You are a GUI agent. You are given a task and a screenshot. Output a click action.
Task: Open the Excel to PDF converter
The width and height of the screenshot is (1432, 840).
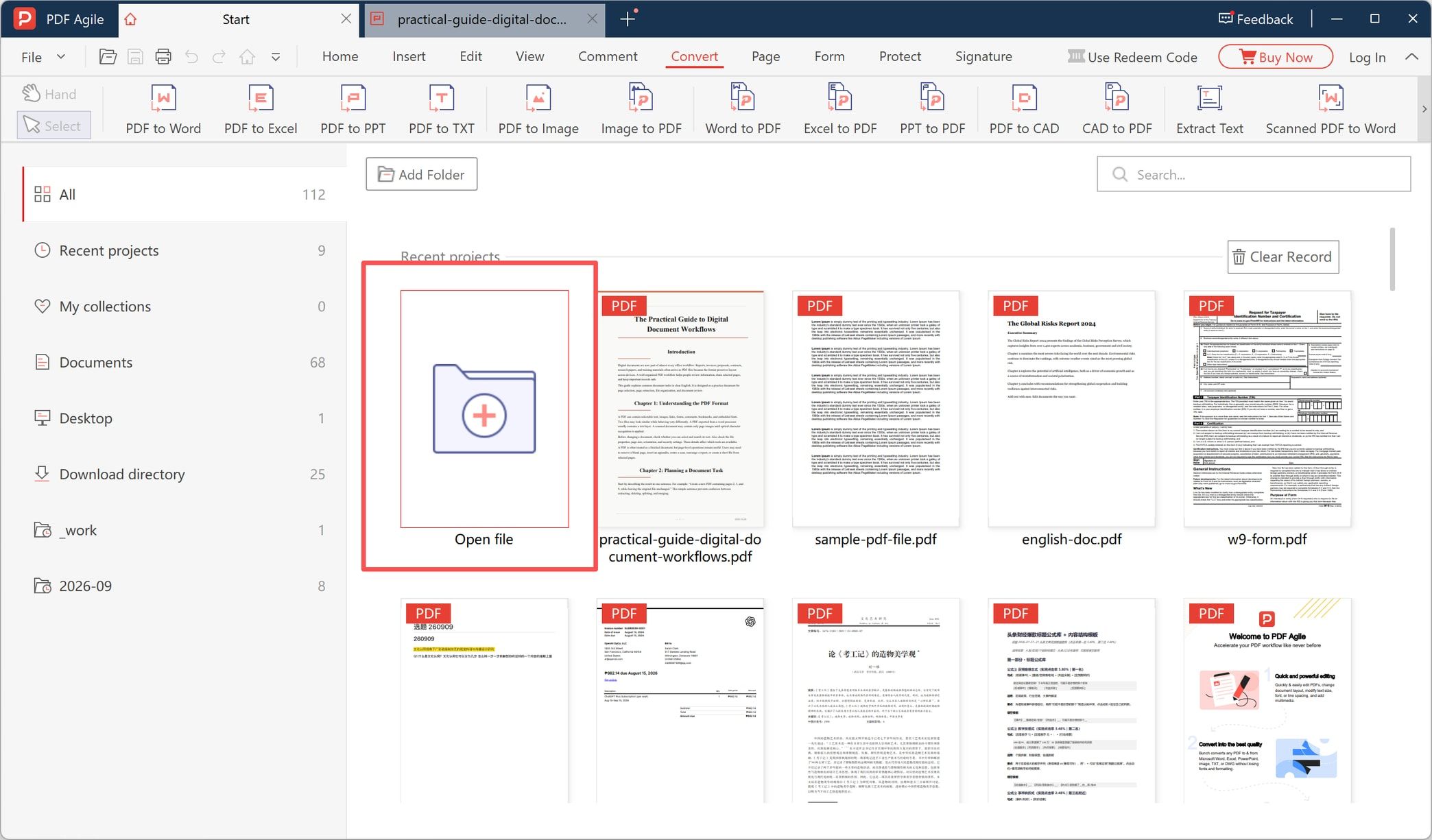coord(840,110)
